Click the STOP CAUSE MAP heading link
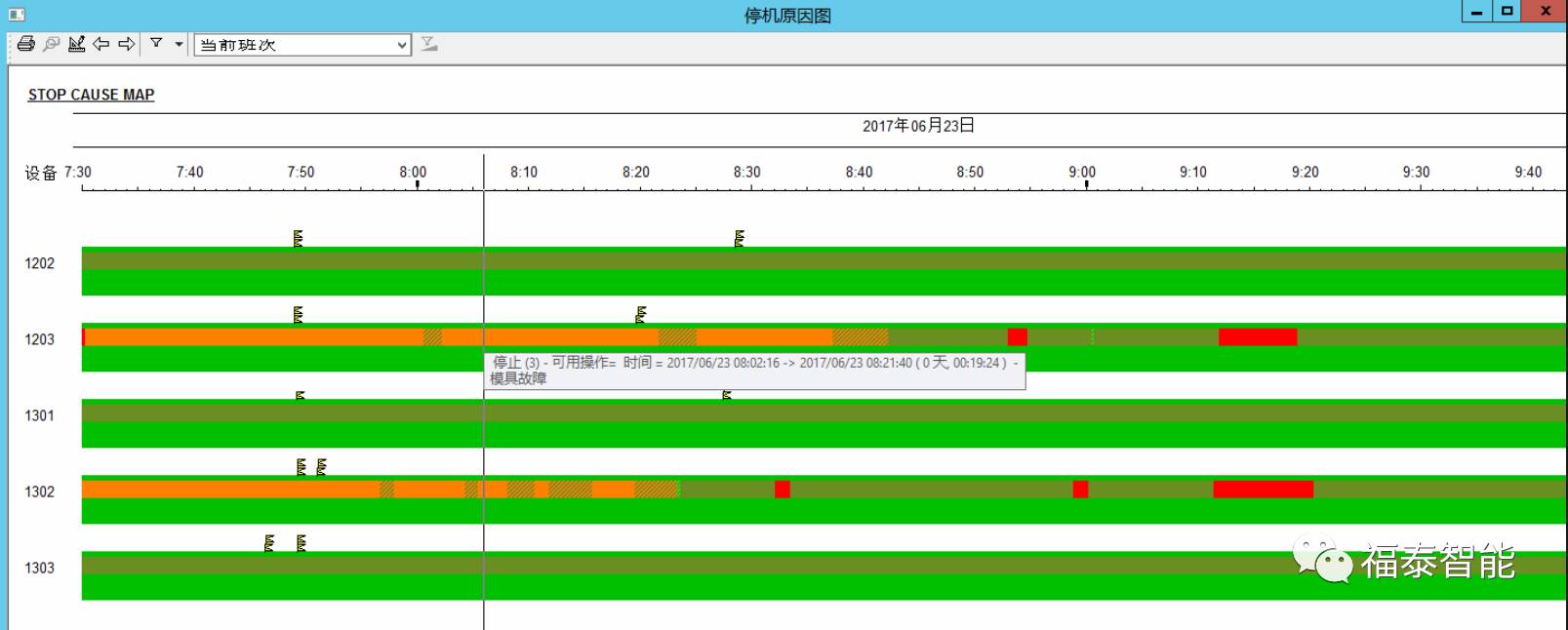The height and width of the screenshot is (630, 1568). click(x=91, y=95)
